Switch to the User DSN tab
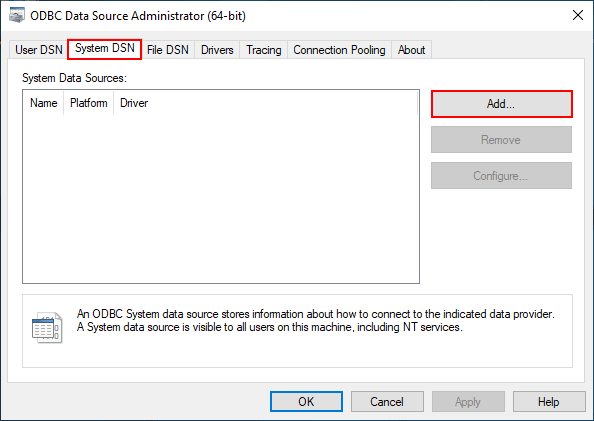 [38, 50]
